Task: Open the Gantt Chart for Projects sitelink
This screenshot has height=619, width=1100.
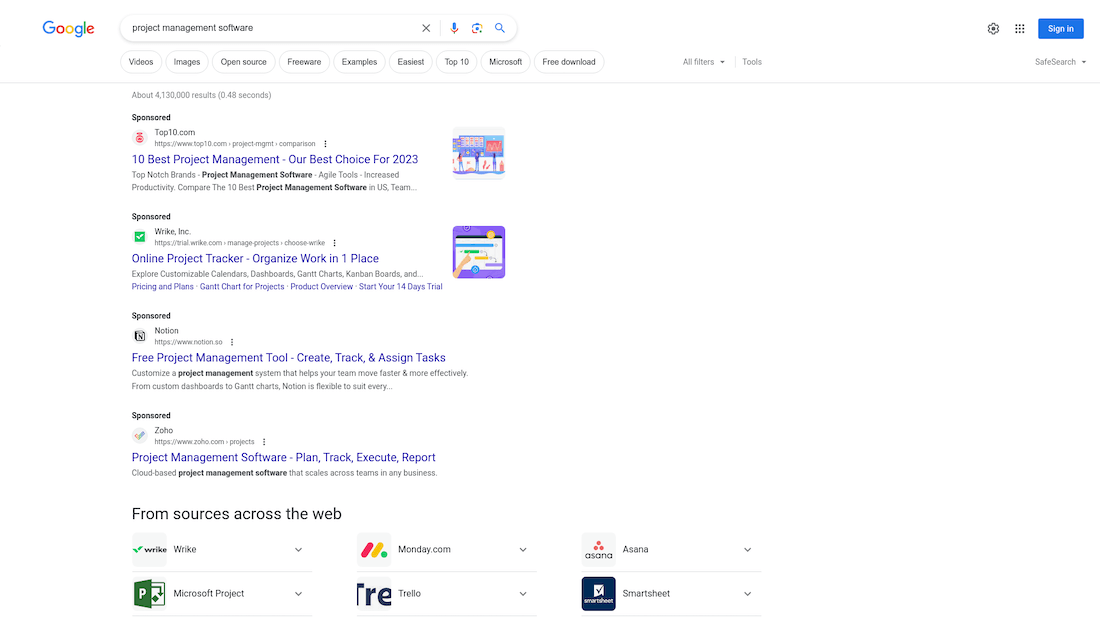Action: [x=242, y=286]
